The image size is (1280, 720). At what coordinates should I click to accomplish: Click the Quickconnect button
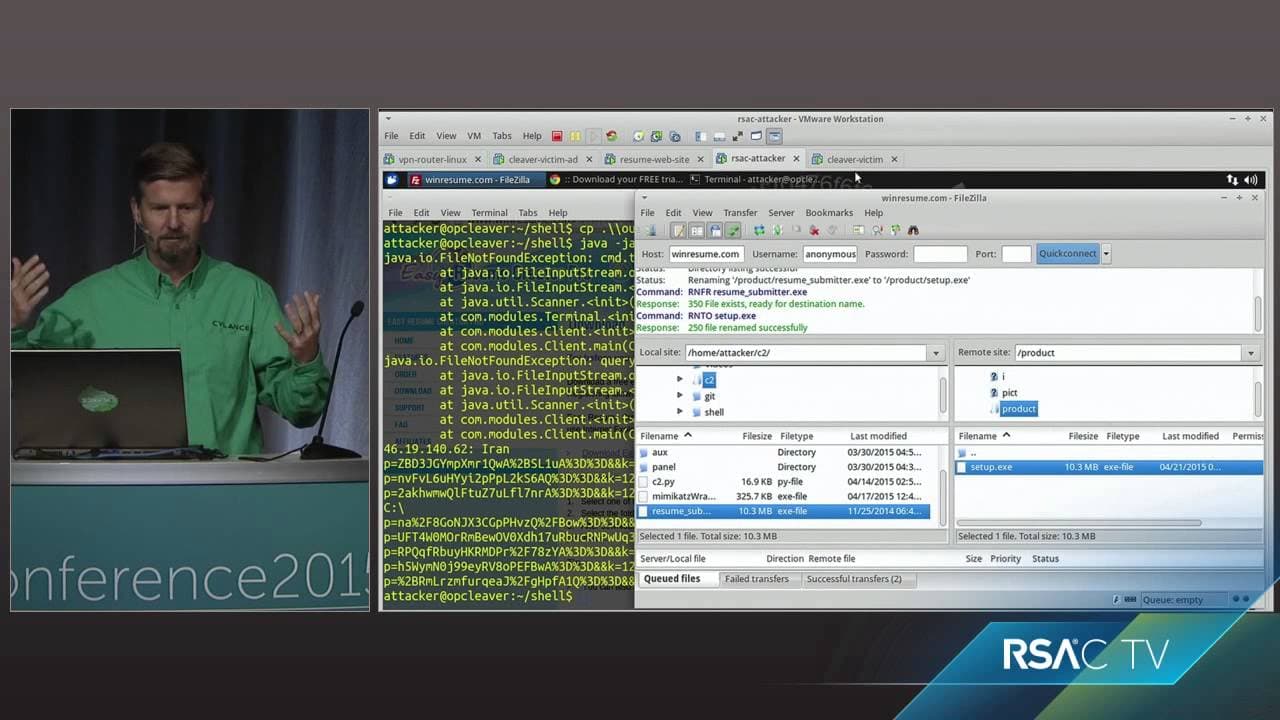(x=1067, y=254)
